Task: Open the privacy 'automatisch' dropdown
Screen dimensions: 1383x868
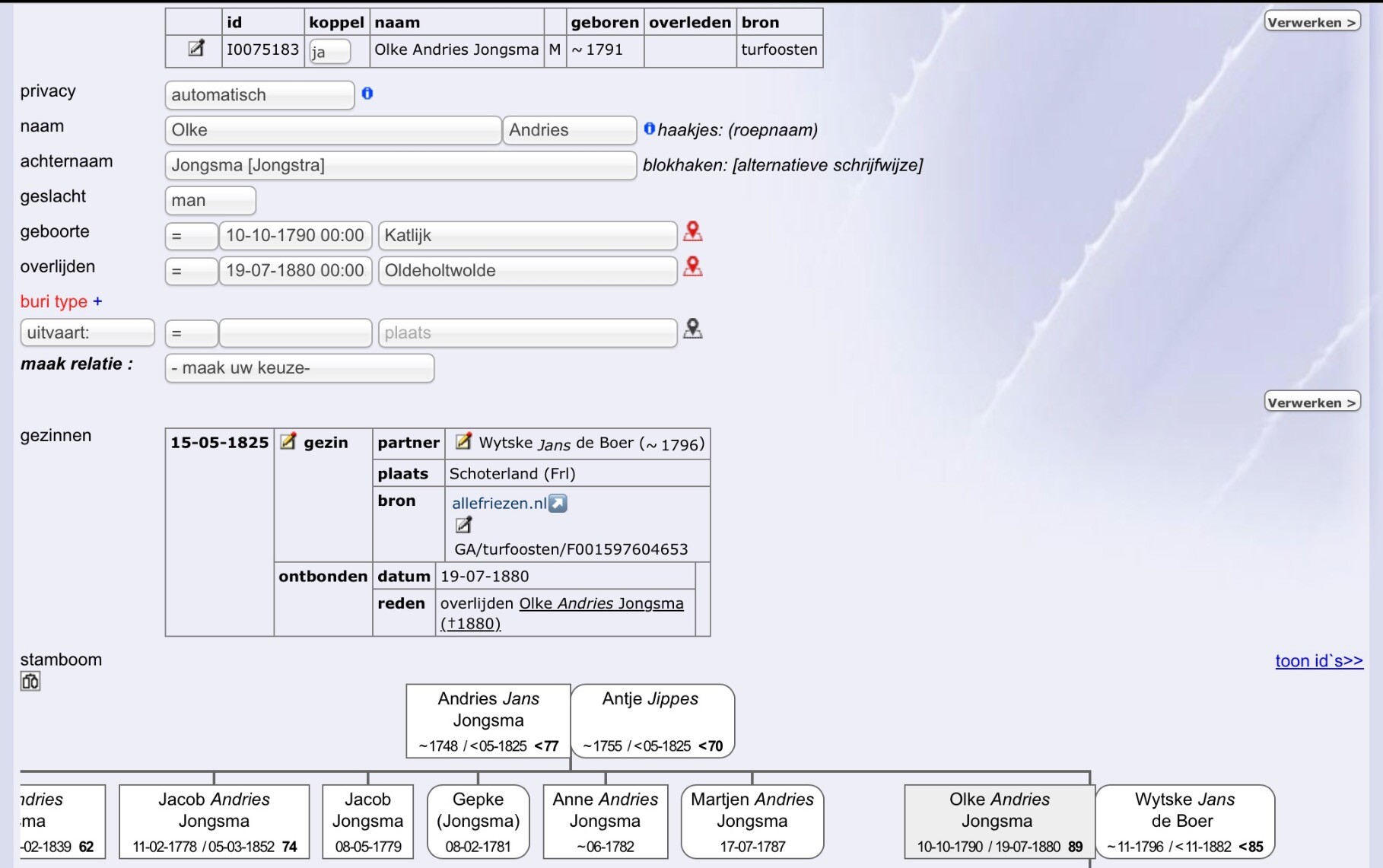Action: 259,95
